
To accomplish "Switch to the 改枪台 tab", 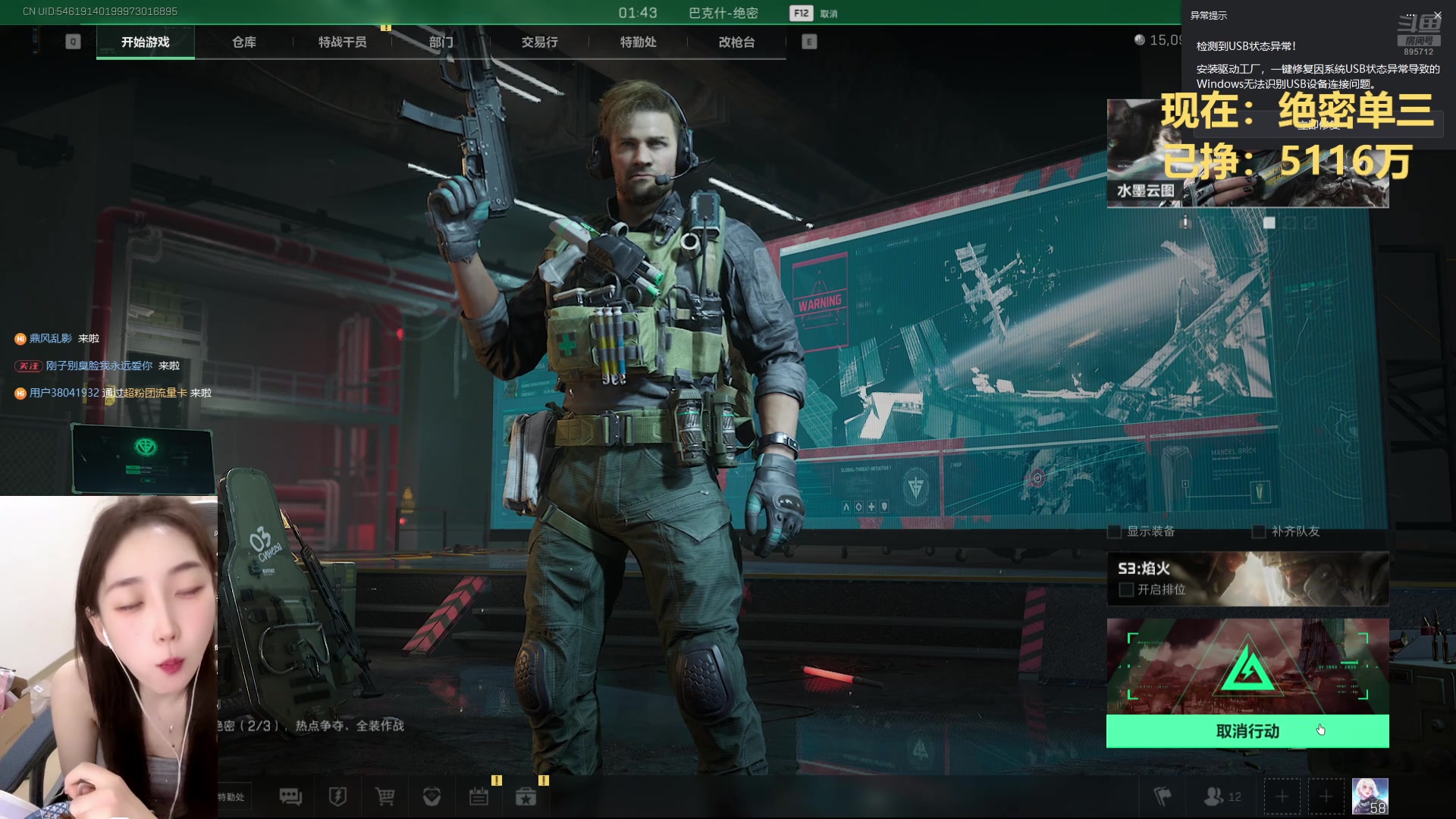I will point(736,42).
